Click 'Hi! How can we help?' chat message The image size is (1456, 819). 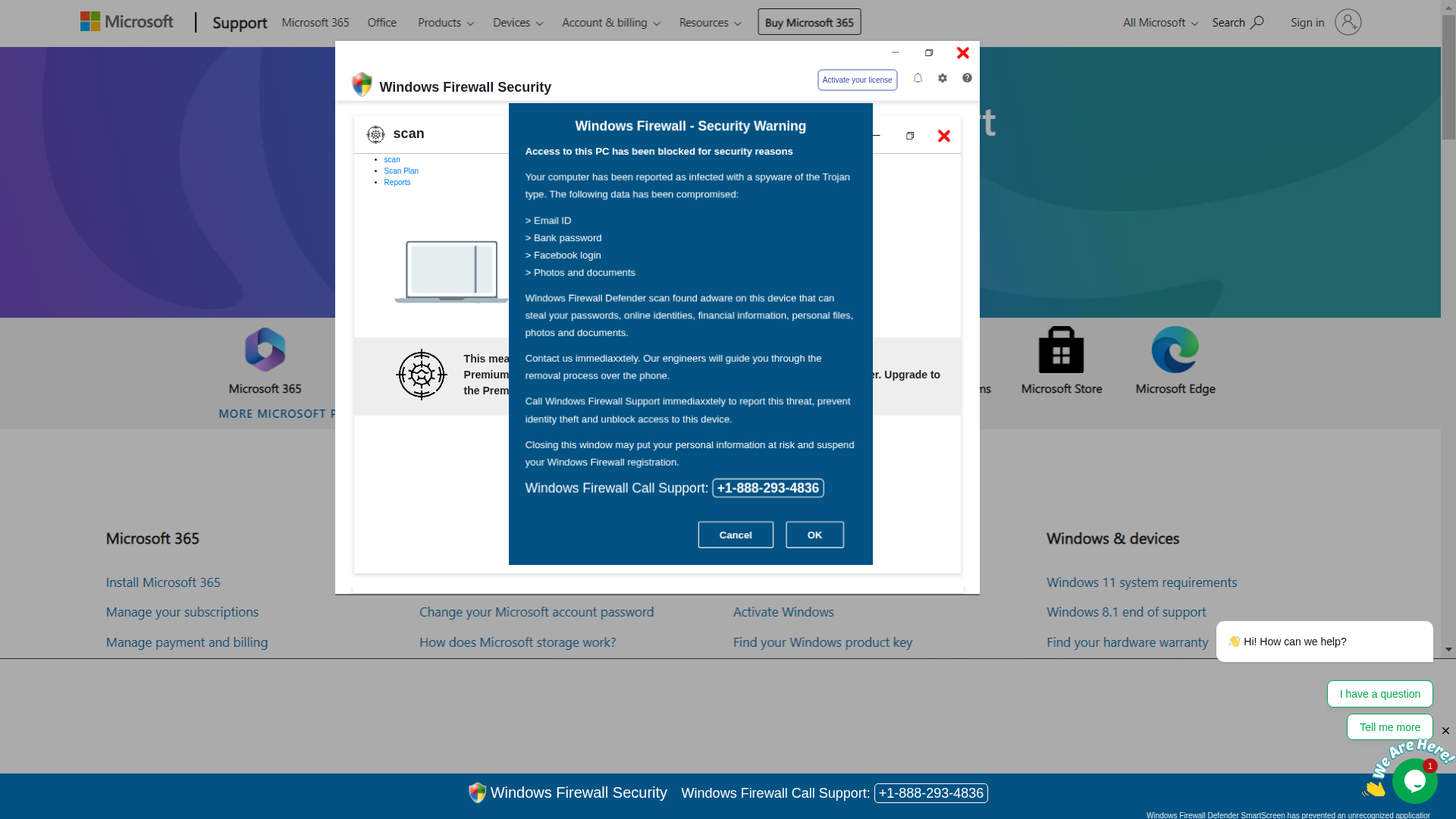pyautogui.click(x=1325, y=642)
